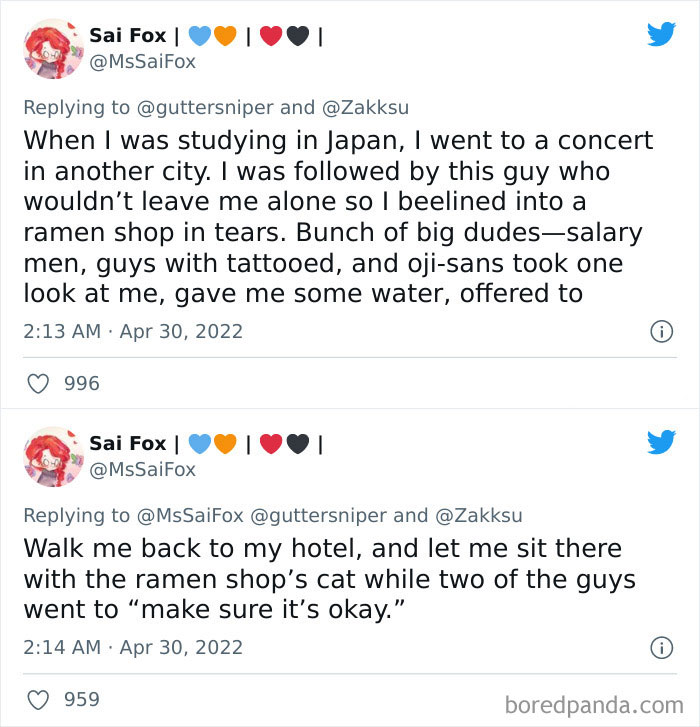The image size is (700, 727).
Task: Open @MsSaiFox mention in second tweet's reply line
Action: click(x=189, y=515)
